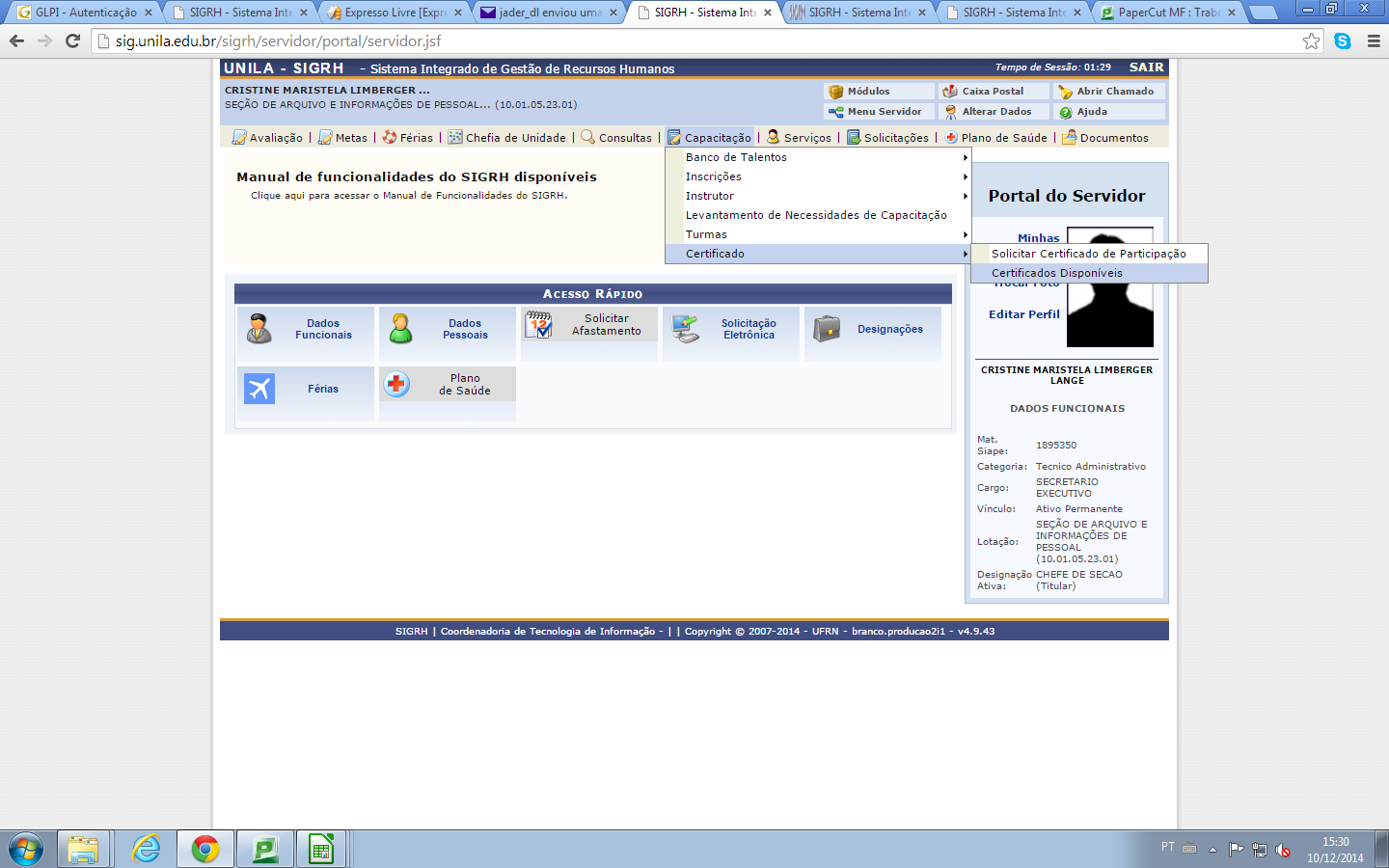
Task: Open the Metas menu
Action: tap(342, 138)
